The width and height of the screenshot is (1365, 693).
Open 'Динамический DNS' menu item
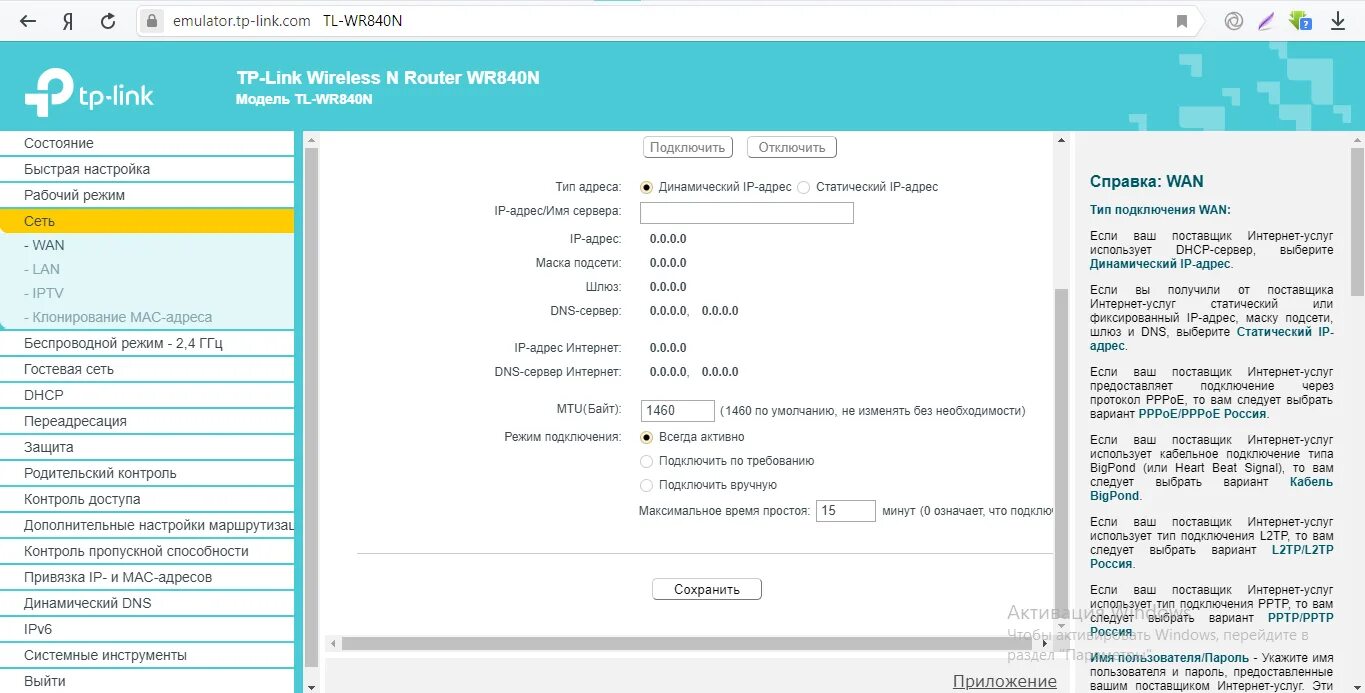tap(147, 603)
